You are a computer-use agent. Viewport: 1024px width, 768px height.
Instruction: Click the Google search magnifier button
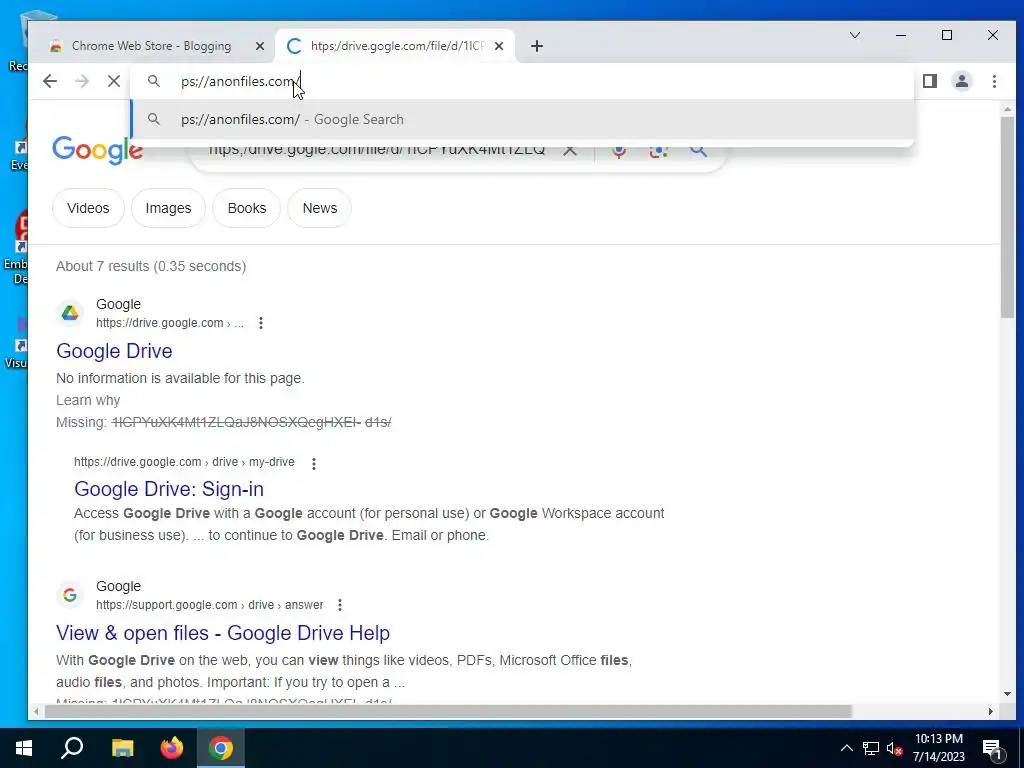(x=698, y=150)
